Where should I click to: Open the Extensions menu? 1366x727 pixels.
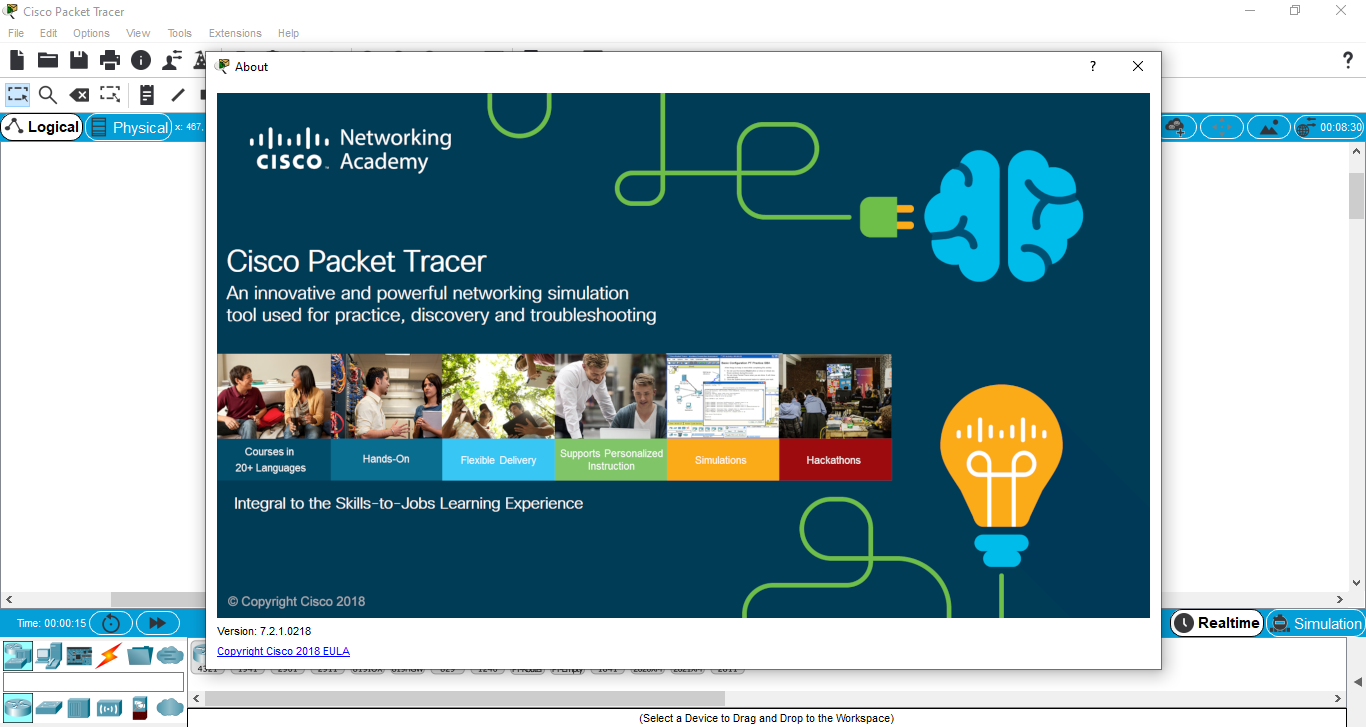tap(235, 33)
